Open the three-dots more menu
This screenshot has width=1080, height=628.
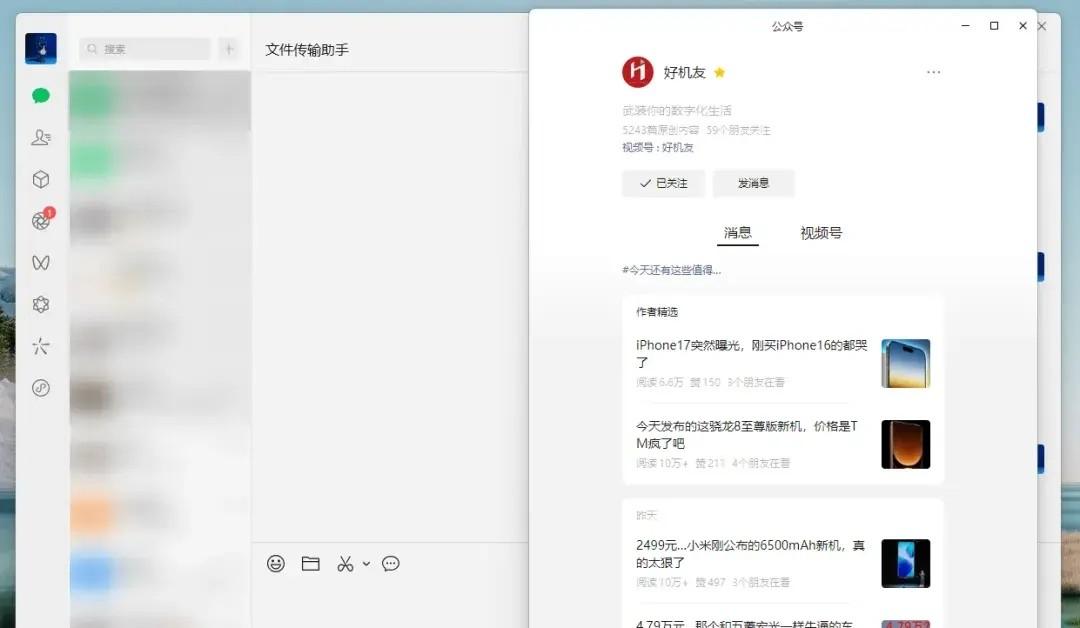[x=933, y=72]
